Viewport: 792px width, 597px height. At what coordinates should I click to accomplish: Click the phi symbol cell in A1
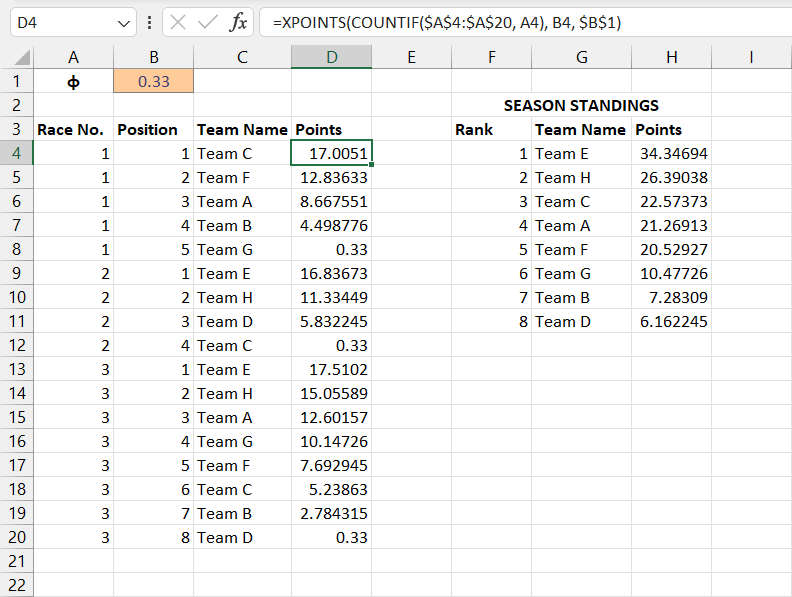click(x=73, y=82)
